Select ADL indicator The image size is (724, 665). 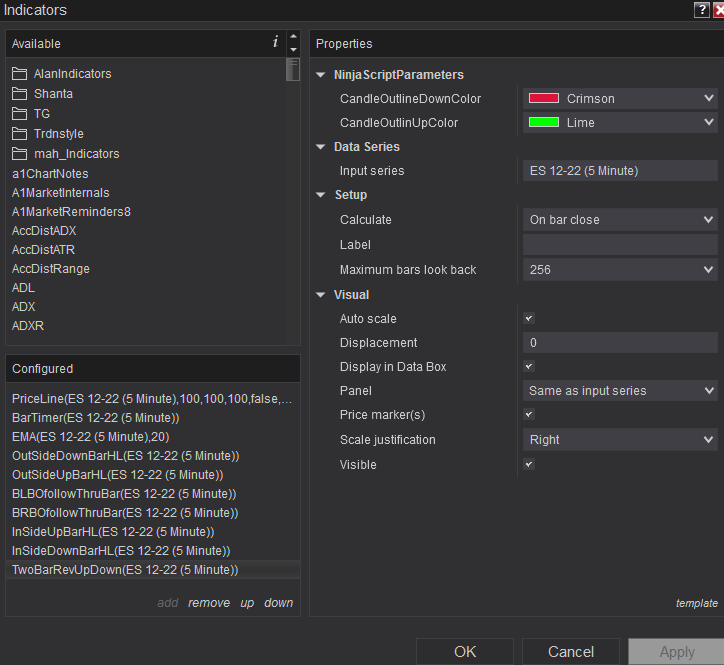tap(23, 287)
